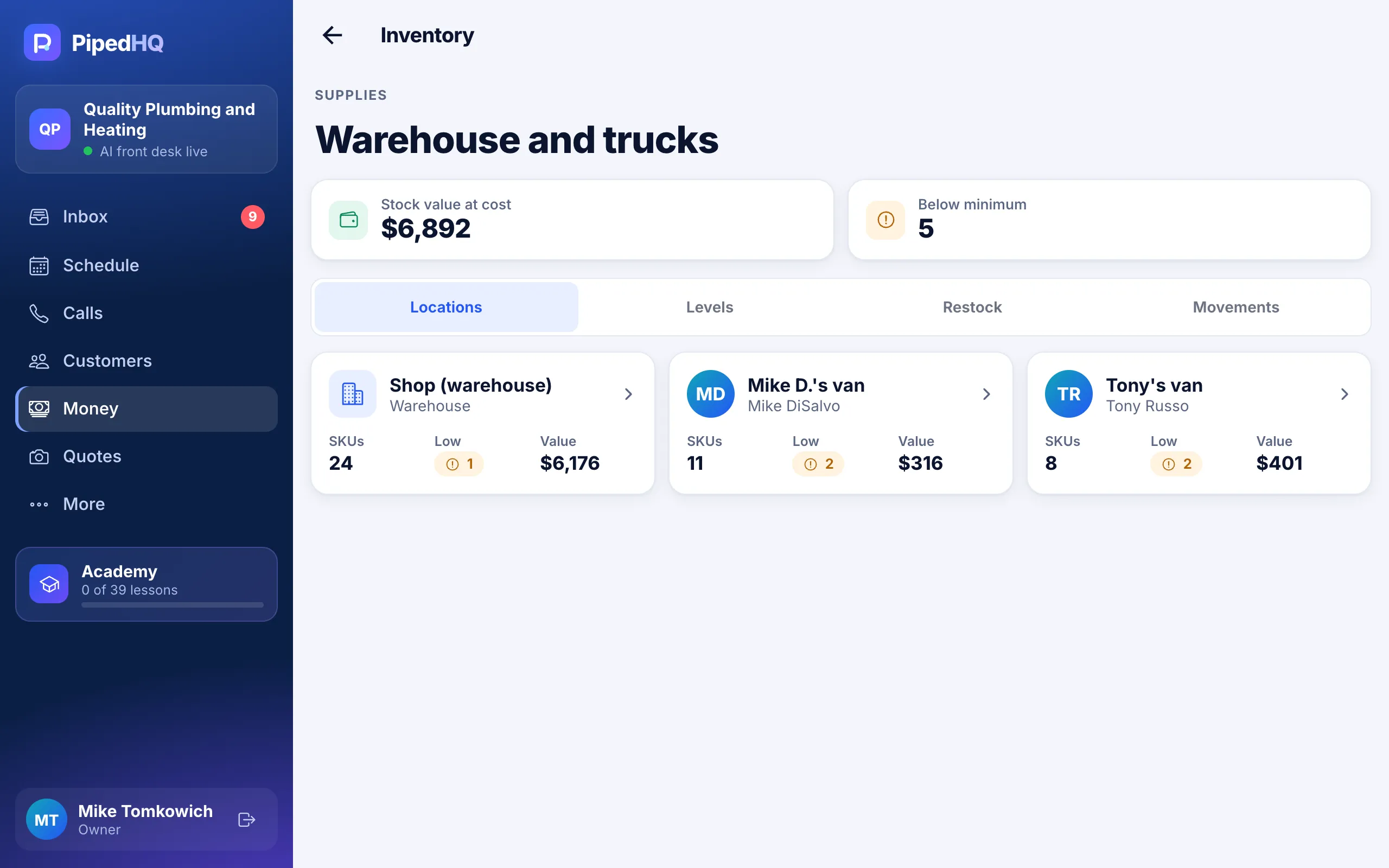The image size is (1389, 868).
Task: Click the Low 2 badge on Mike D.'s van
Action: click(x=818, y=464)
